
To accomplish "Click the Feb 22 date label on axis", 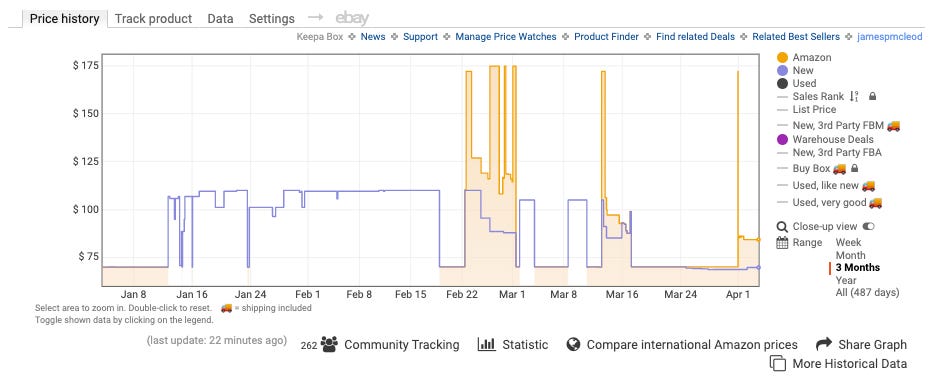I will coord(462,294).
